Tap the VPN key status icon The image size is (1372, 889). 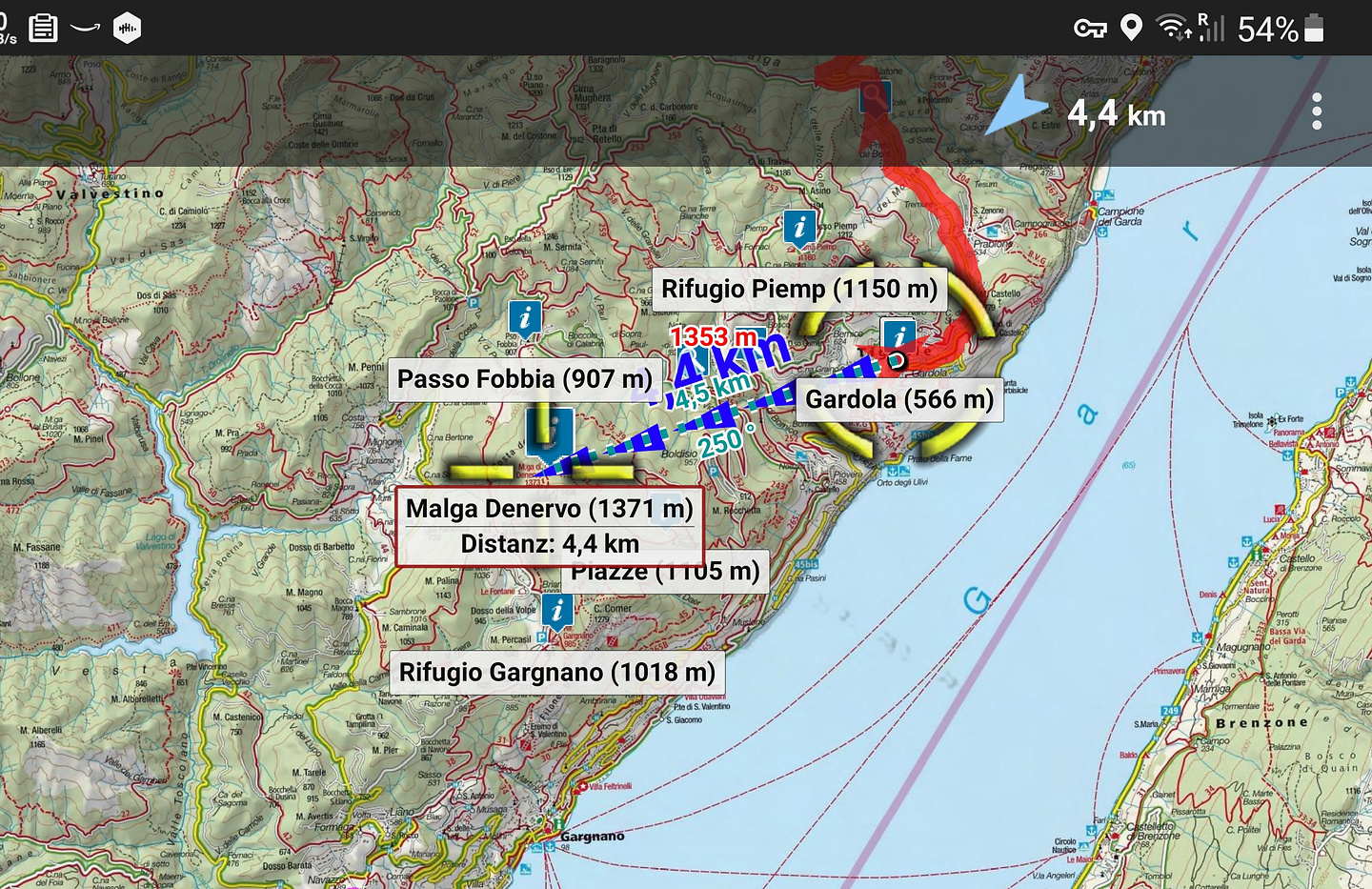[1090, 29]
